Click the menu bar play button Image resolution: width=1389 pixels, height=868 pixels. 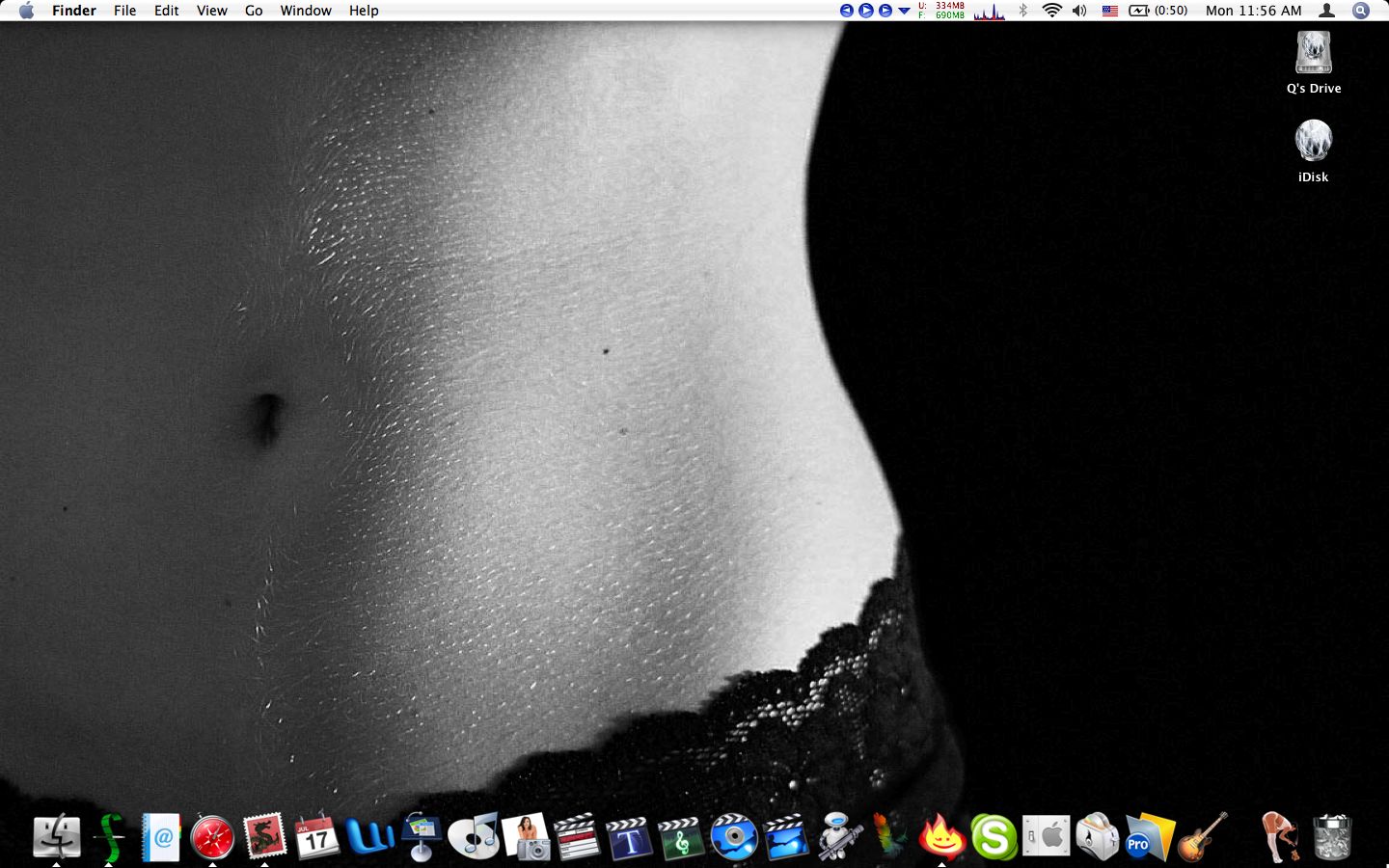[x=865, y=11]
